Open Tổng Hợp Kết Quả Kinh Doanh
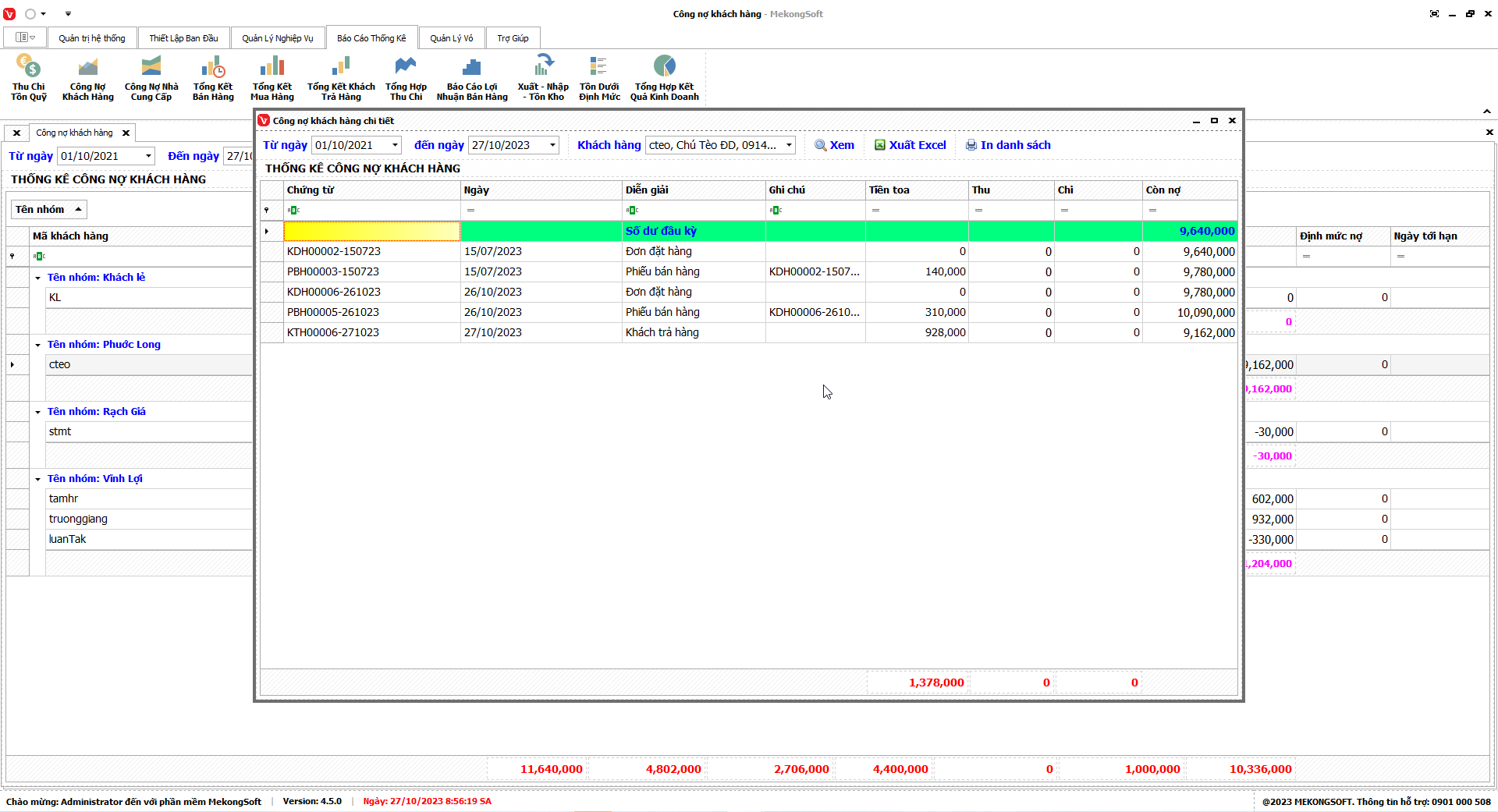Screen dimensions: 1498x812 [664, 77]
